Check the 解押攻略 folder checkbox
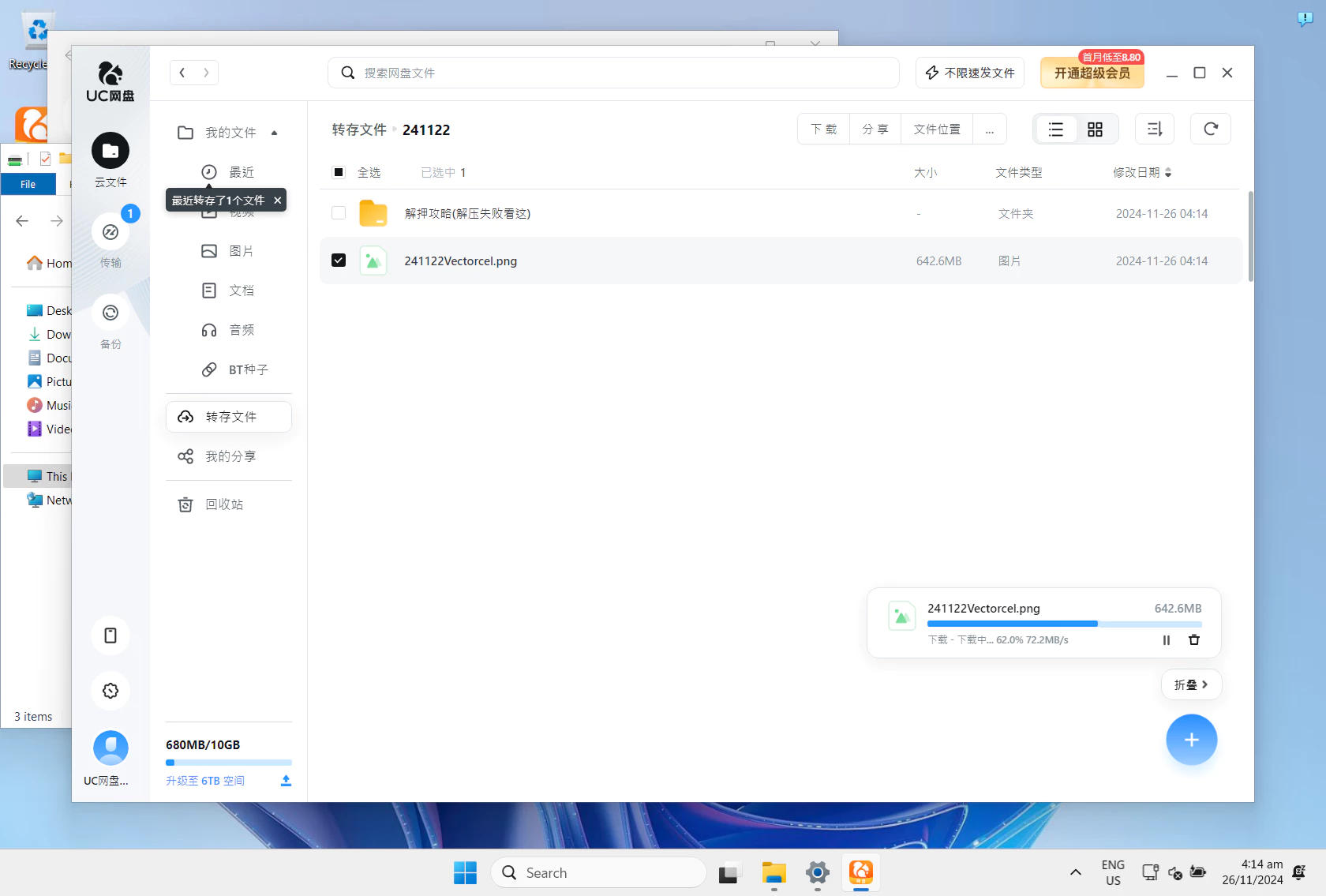Image resolution: width=1326 pixels, height=896 pixels. pyautogui.click(x=339, y=213)
